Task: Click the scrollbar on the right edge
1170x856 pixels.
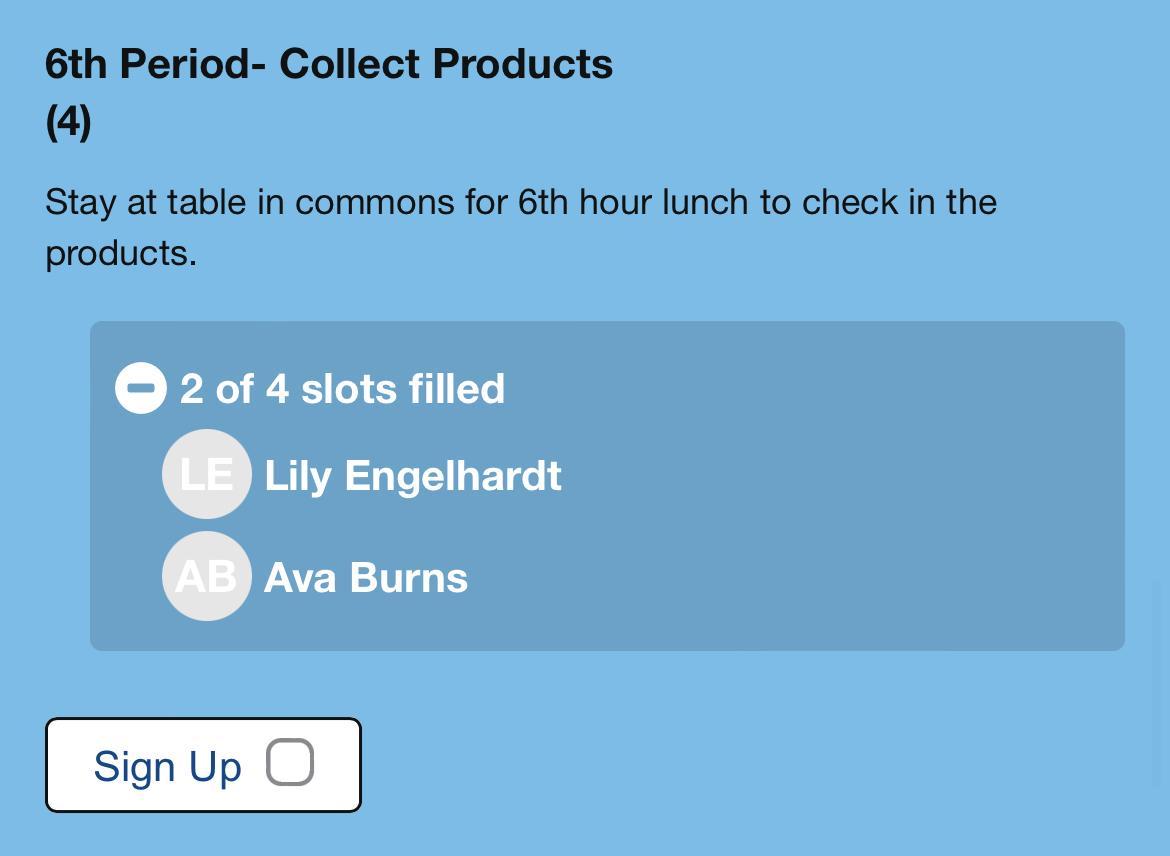Action: (x=1160, y=685)
